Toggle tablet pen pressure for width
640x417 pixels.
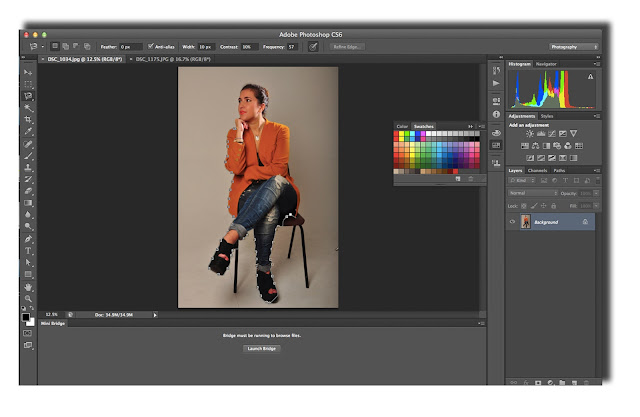[x=313, y=47]
